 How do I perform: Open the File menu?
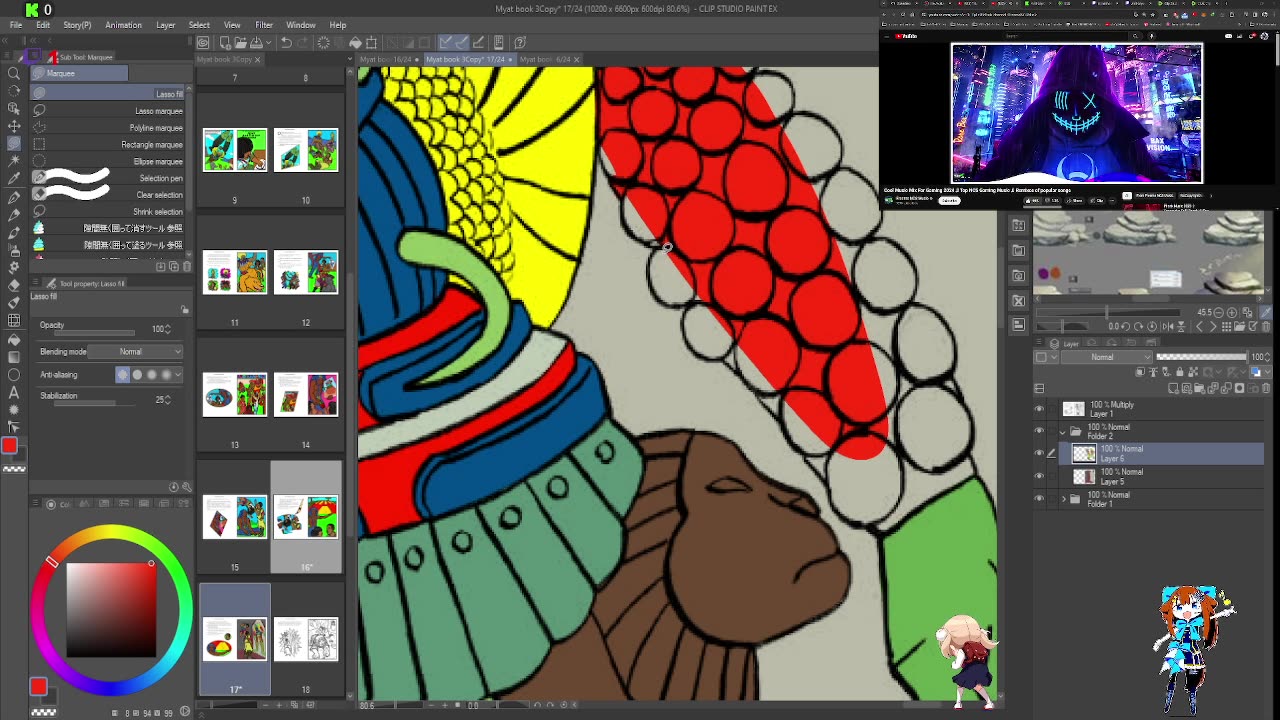pos(16,25)
